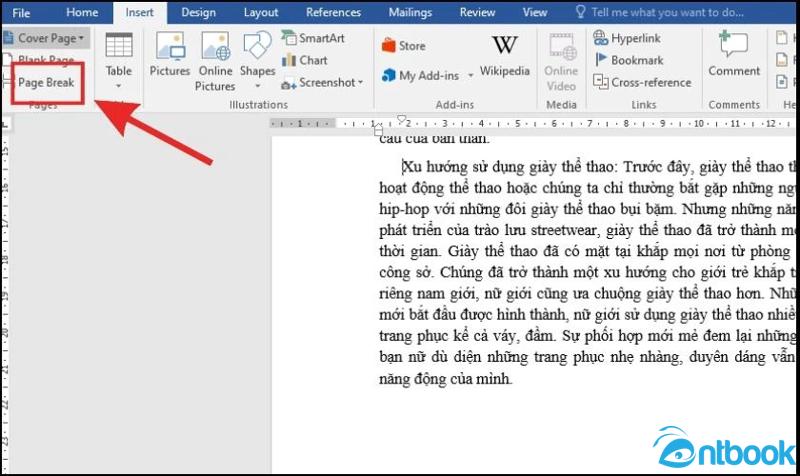The width and height of the screenshot is (800, 476).
Task: Insert a Blank Page
Action: click(41, 60)
